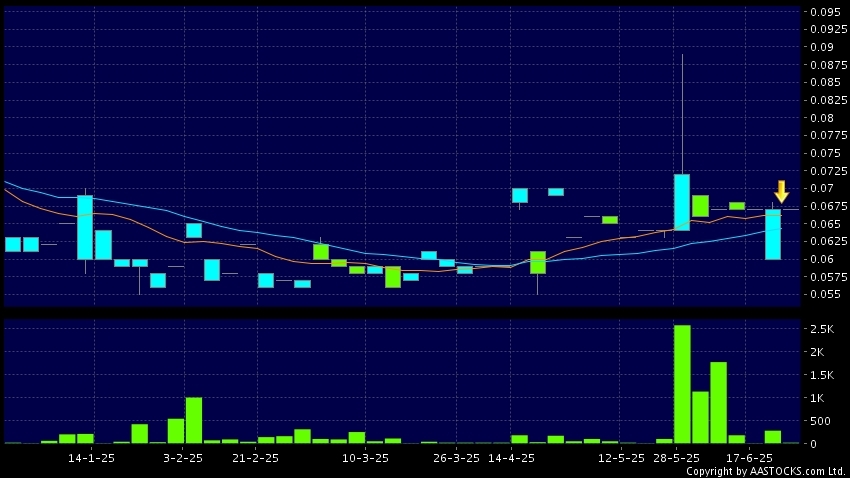Click the 0.0875 price axis label
This screenshot has width=850, height=478.
(828, 65)
